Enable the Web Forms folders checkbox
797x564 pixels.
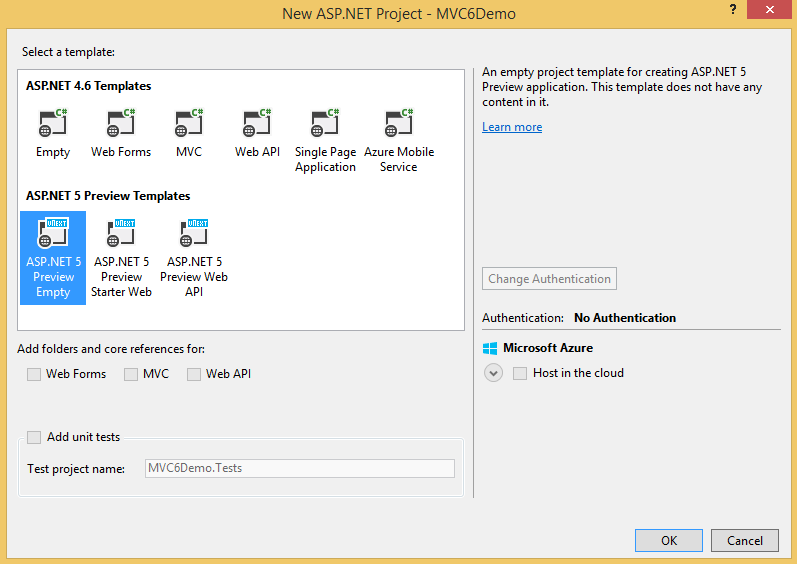[x=34, y=374]
